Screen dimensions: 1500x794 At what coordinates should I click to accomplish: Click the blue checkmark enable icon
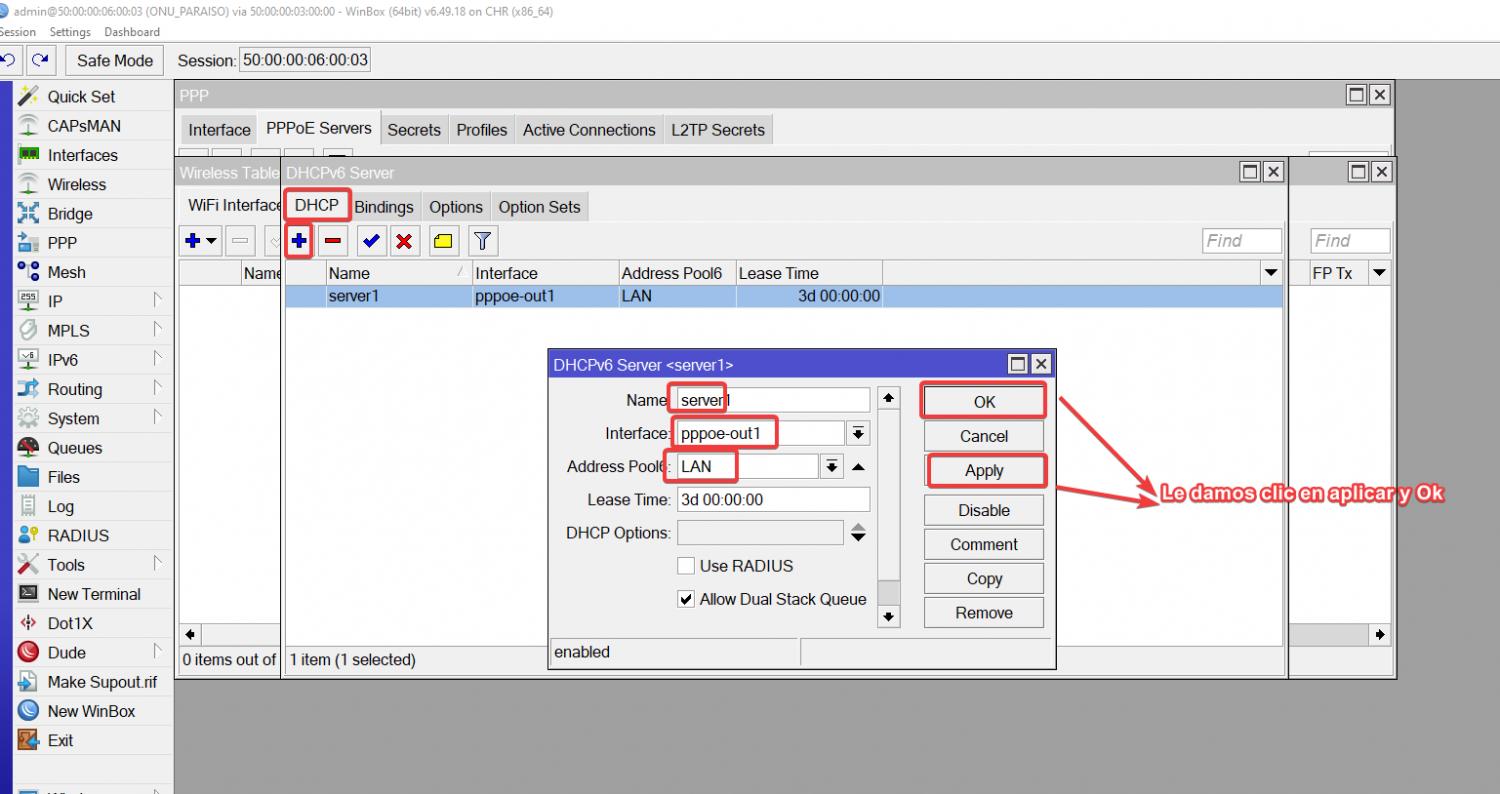tap(371, 241)
